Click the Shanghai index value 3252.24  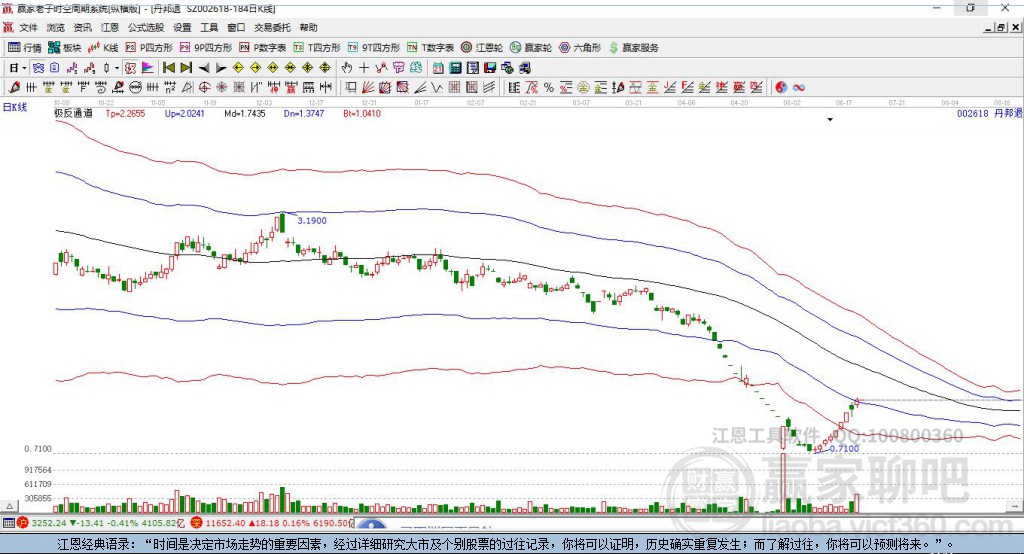(48, 523)
